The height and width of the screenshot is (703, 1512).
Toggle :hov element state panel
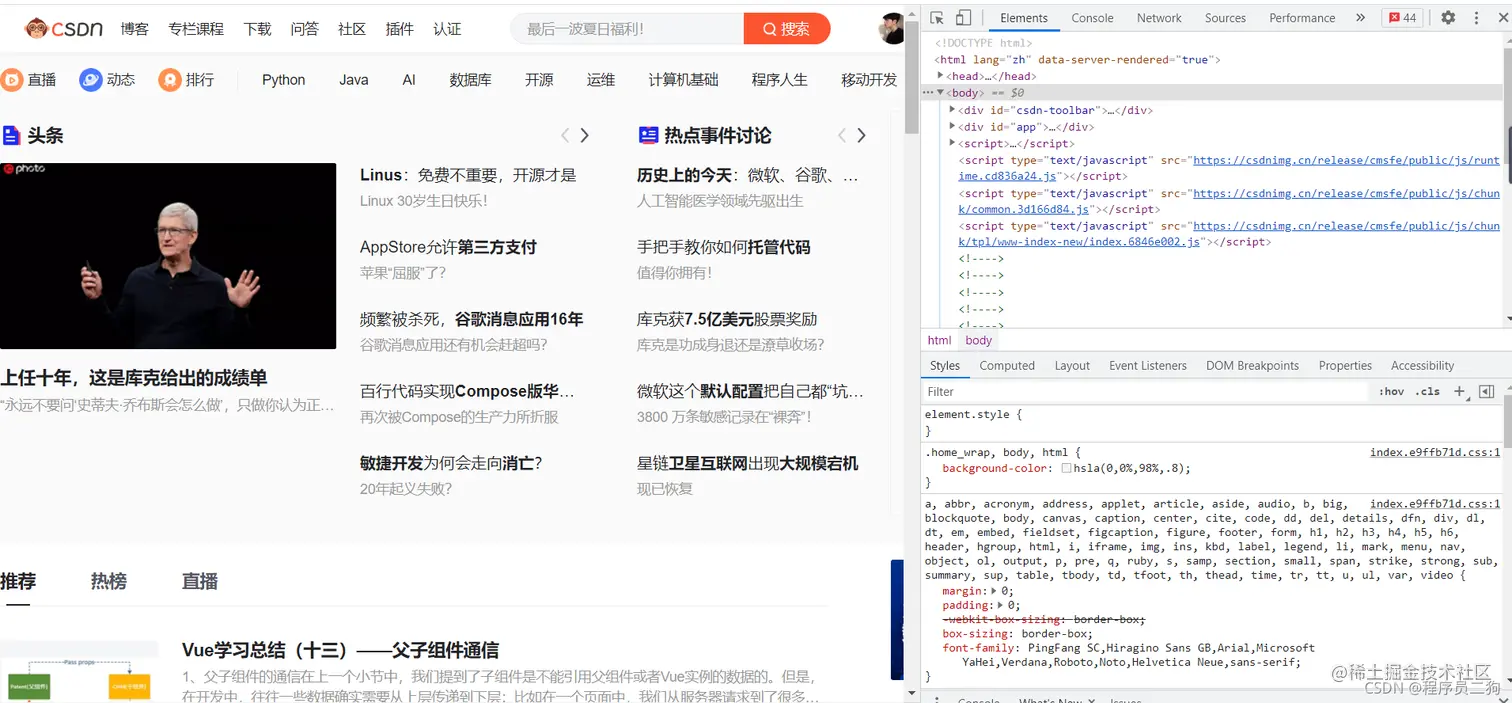pos(1391,391)
